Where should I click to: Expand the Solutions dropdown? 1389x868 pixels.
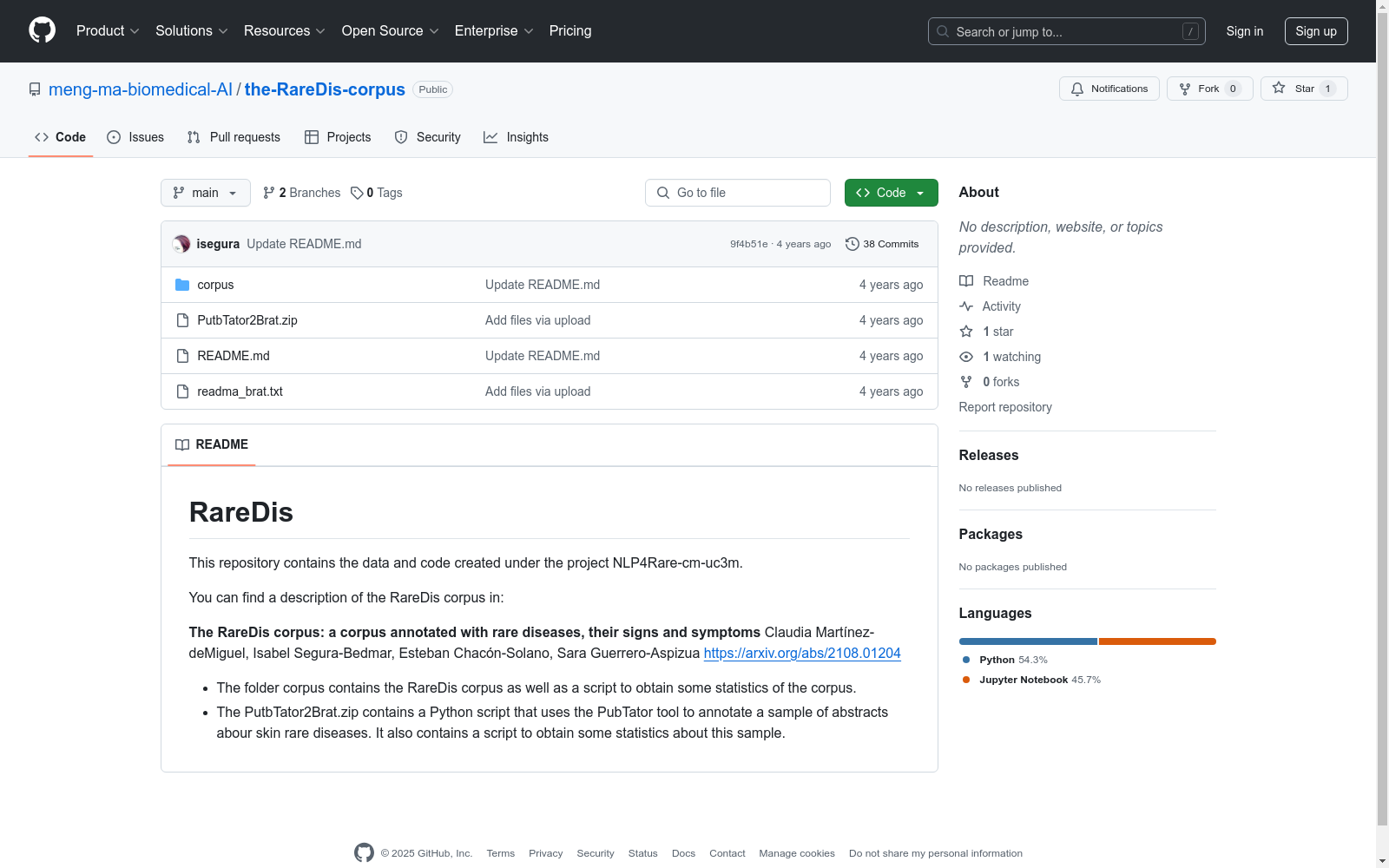(192, 31)
